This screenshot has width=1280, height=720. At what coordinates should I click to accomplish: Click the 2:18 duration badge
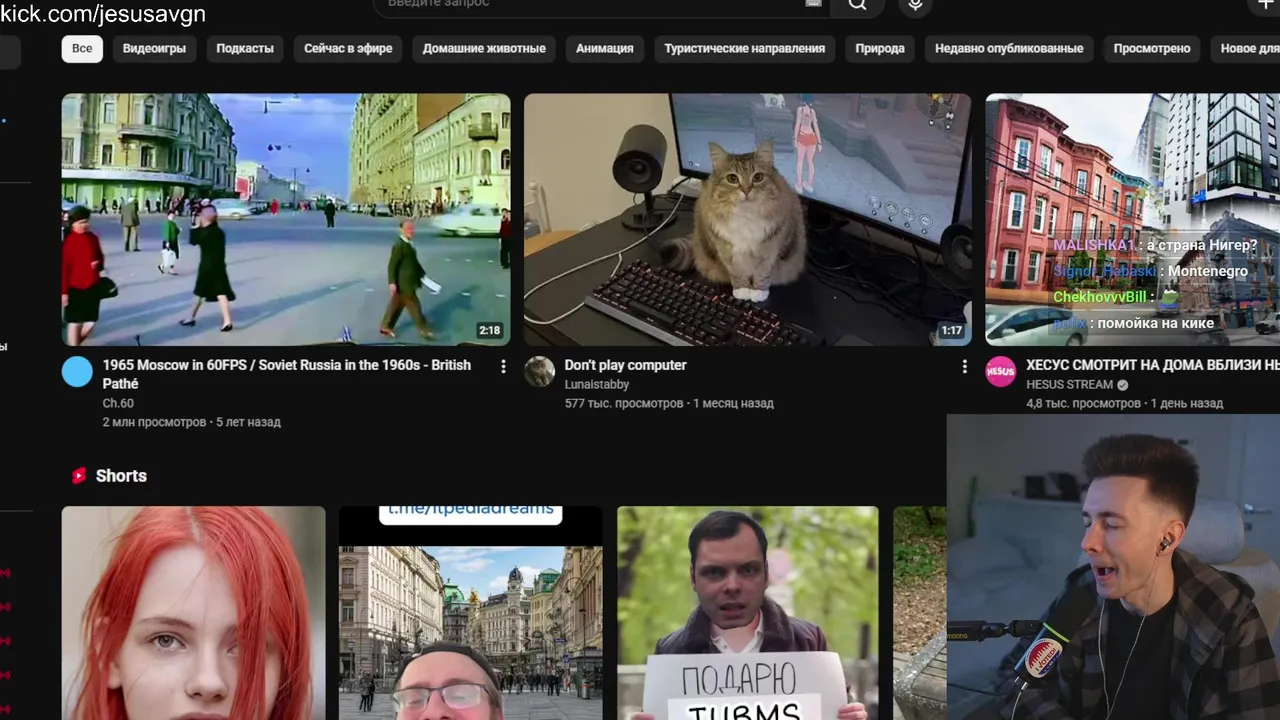tap(489, 330)
